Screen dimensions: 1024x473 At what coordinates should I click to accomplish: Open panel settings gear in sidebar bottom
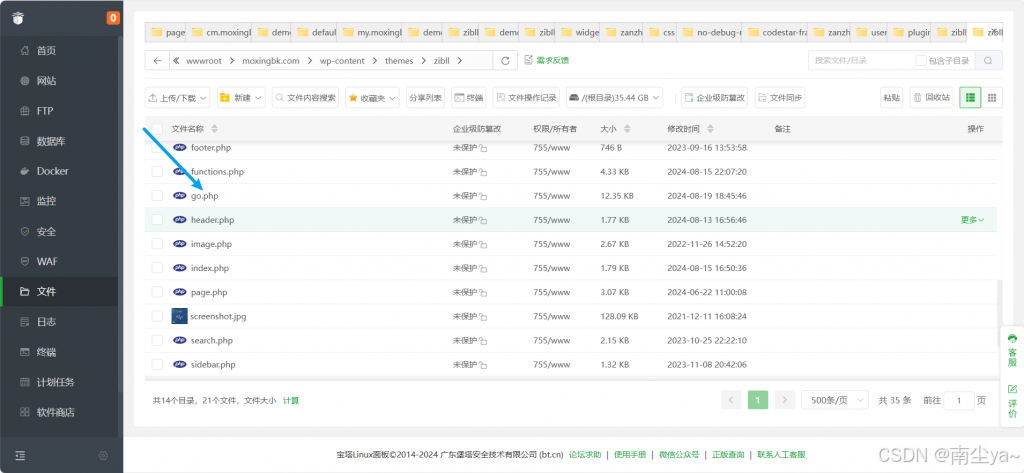[x=103, y=456]
